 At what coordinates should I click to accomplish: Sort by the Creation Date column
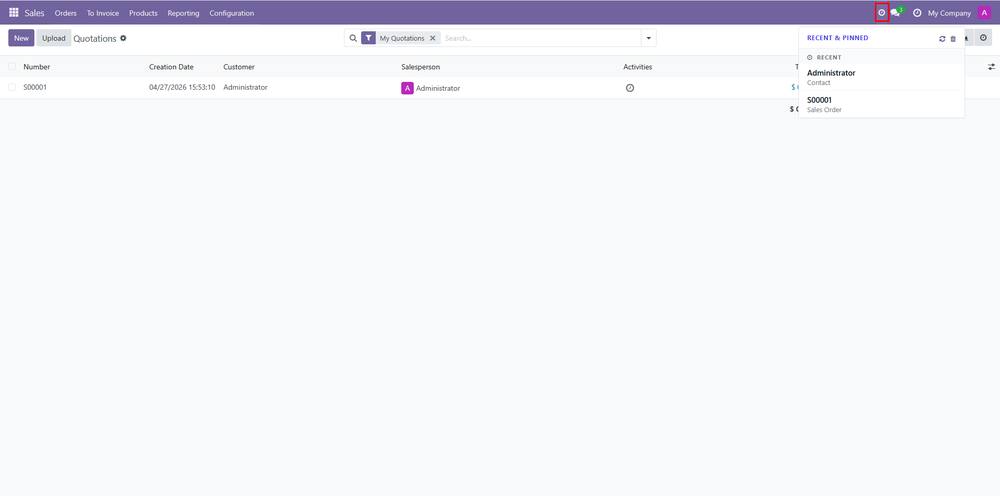171,67
